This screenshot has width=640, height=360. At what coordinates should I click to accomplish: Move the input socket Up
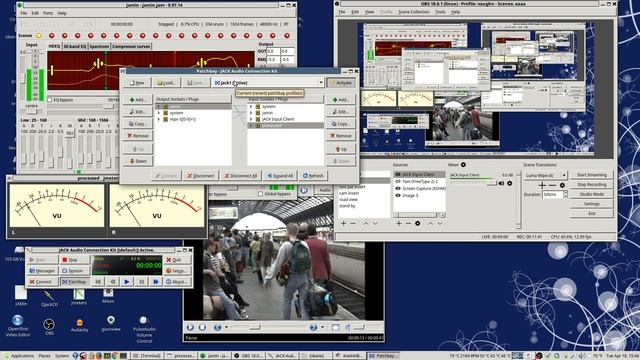click(x=340, y=149)
